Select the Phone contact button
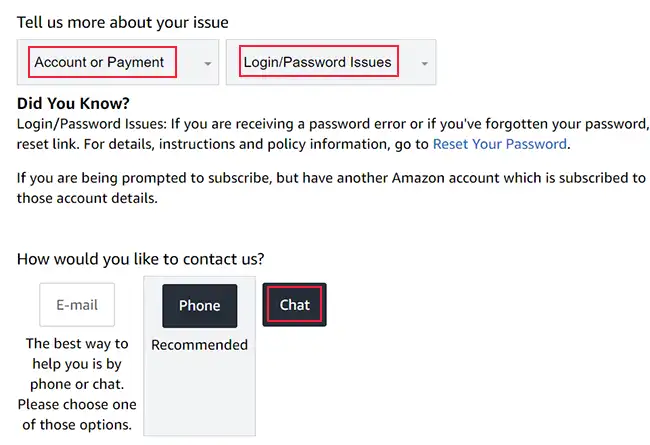Image resolution: width=650 pixels, height=445 pixels. point(199,305)
